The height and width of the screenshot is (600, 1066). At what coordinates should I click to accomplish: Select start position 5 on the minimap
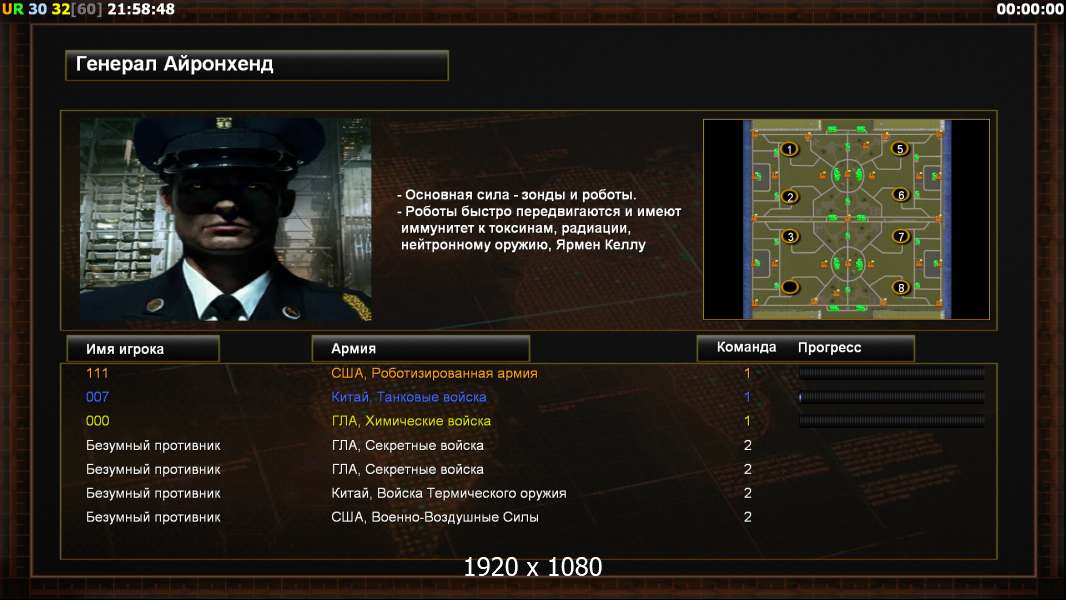click(900, 148)
